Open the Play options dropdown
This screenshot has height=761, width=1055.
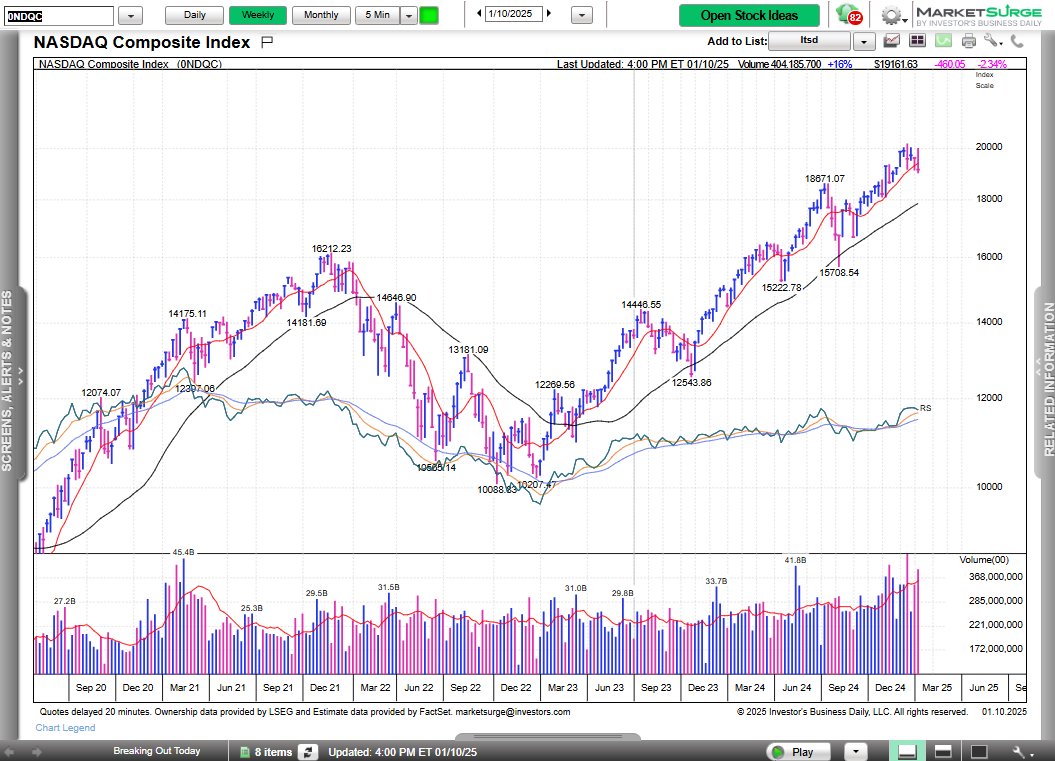pyautogui.click(x=856, y=752)
